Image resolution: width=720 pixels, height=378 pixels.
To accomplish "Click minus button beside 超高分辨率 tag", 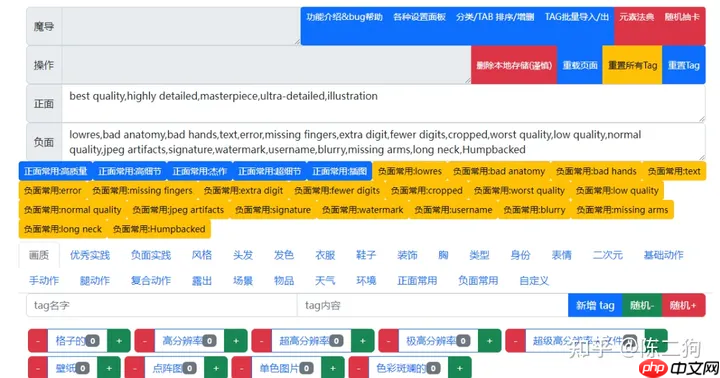I will pyautogui.click(x=262, y=341).
